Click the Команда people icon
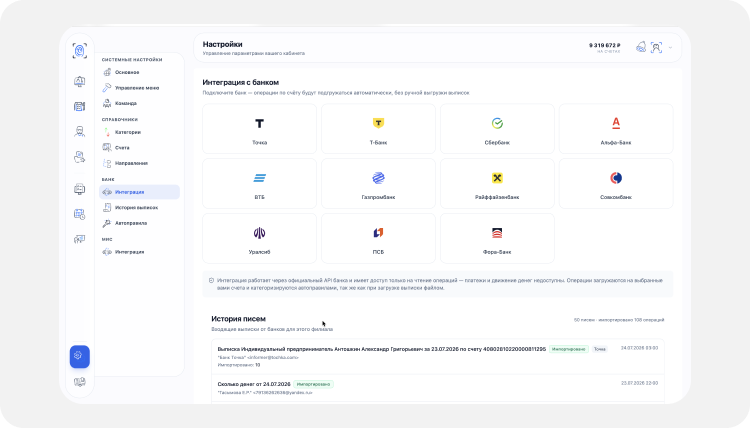The height and width of the screenshot is (428, 750). tap(107, 103)
